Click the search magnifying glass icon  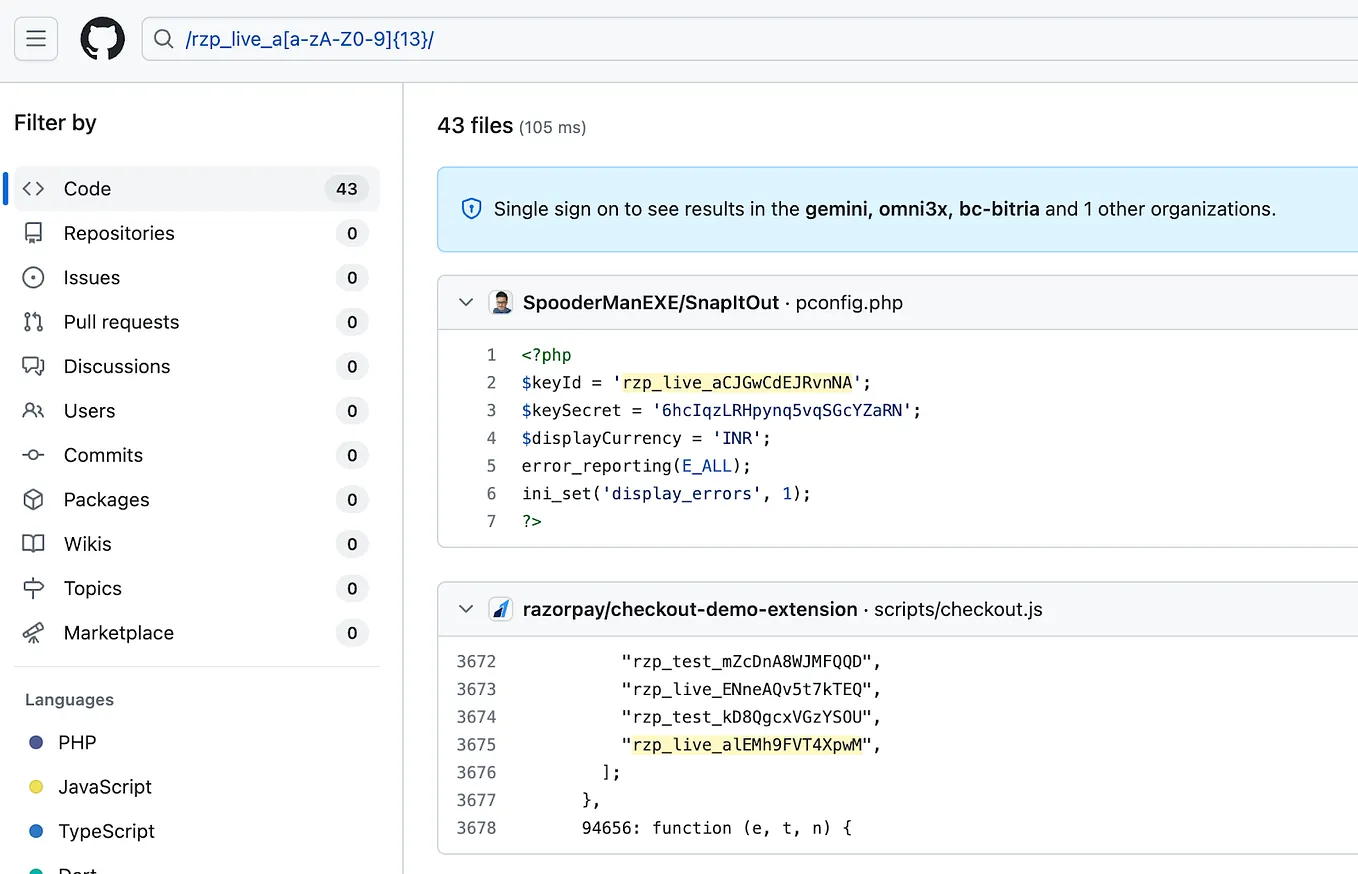[x=163, y=39]
